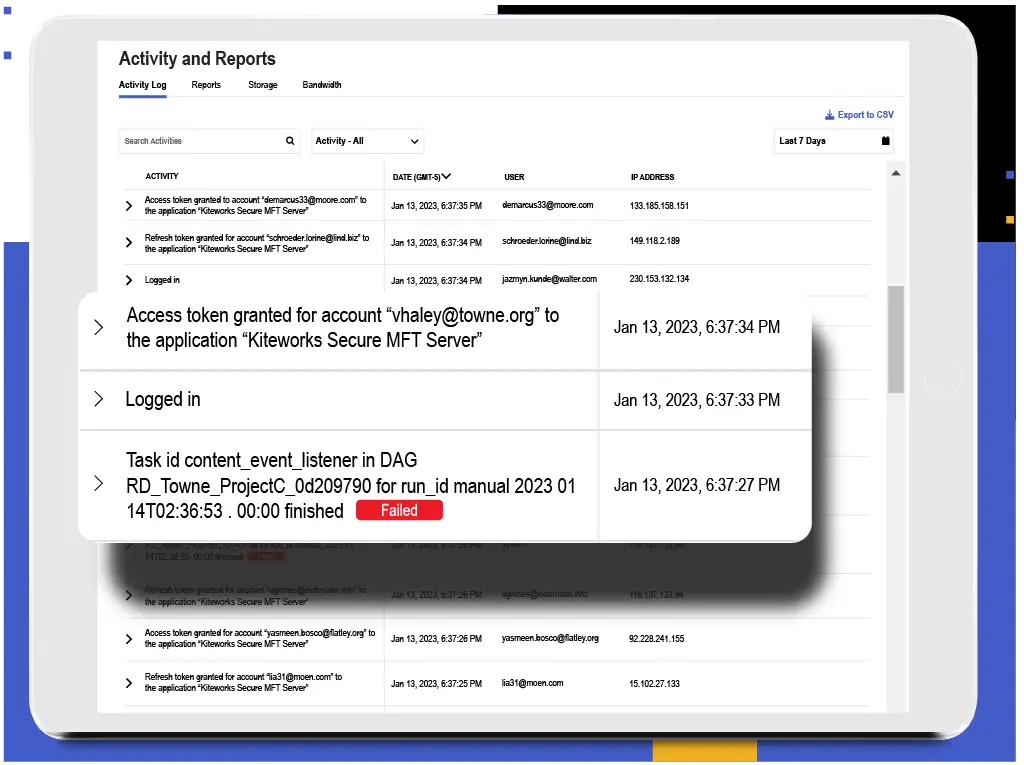Expand the small Logged in row of jazmyn.kunde
The width and height of the screenshot is (1024, 765).
click(x=129, y=280)
